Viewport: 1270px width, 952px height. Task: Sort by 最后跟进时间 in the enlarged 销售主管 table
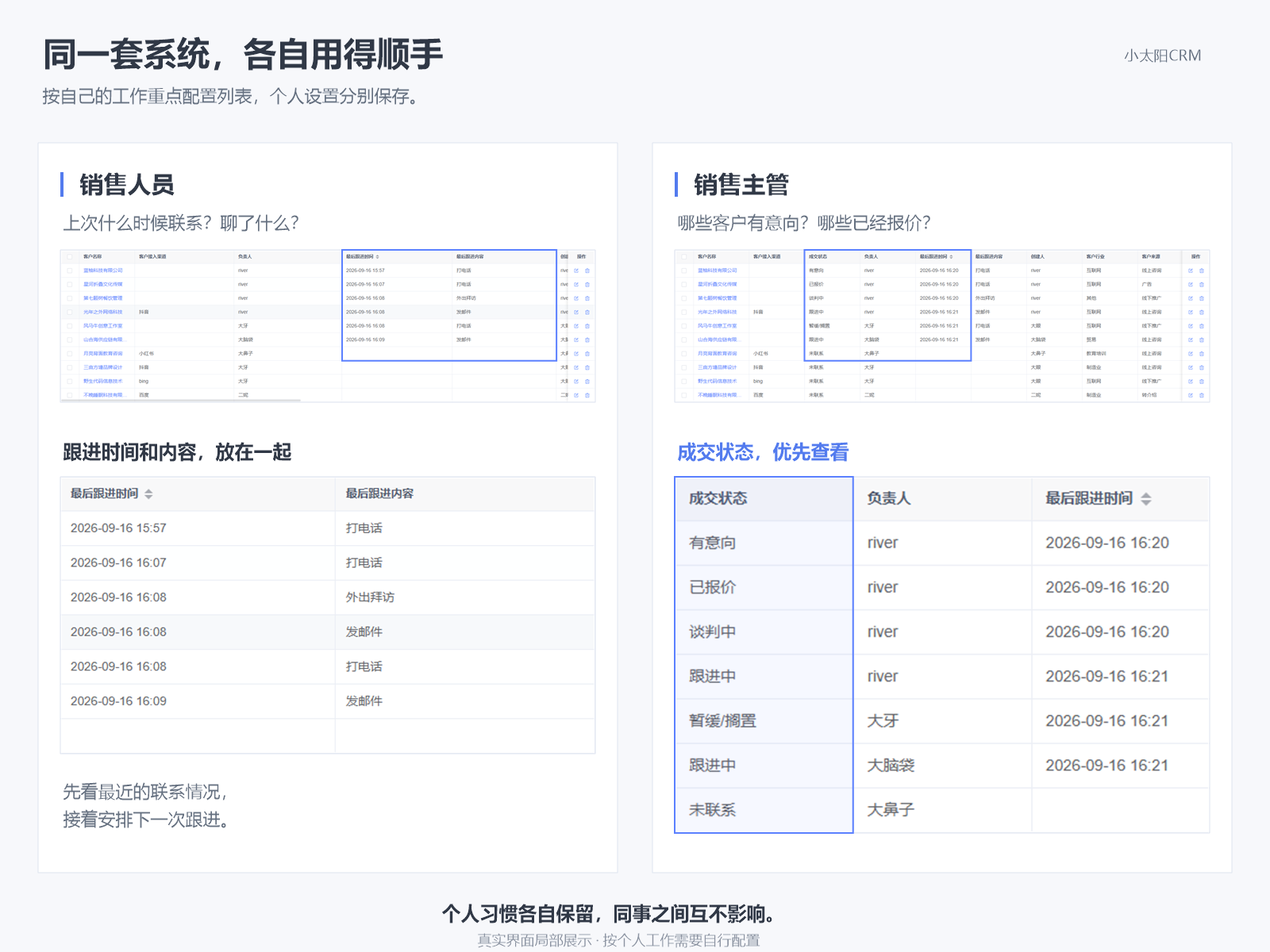coord(1146,499)
